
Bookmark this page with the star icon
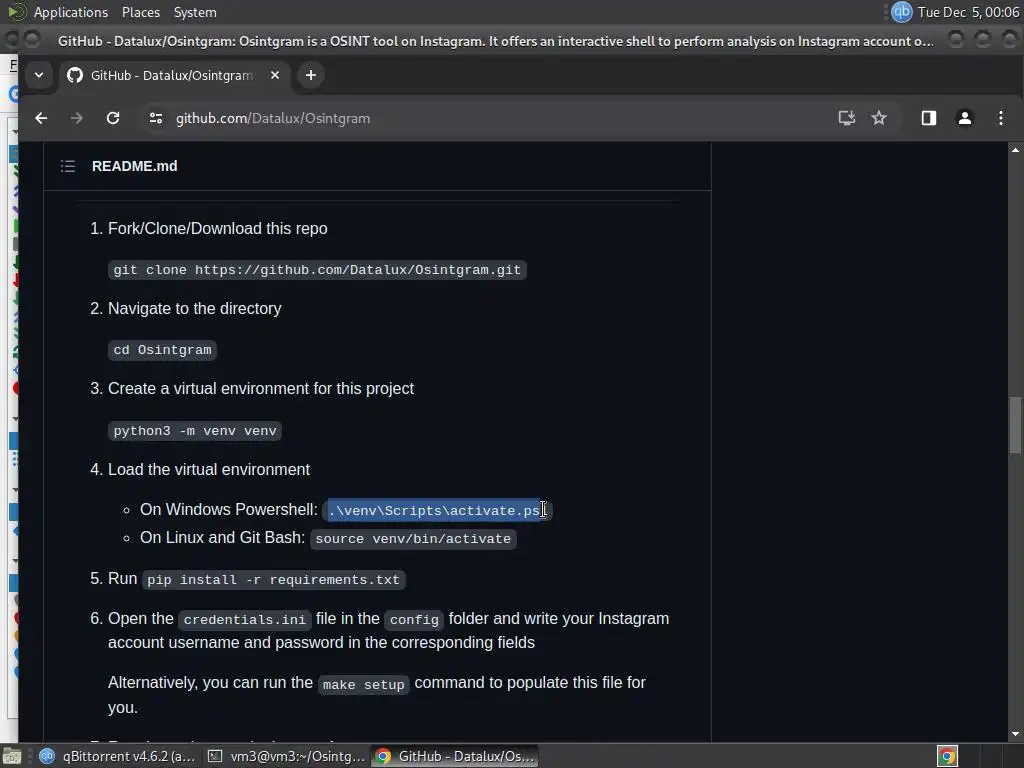[x=879, y=118]
